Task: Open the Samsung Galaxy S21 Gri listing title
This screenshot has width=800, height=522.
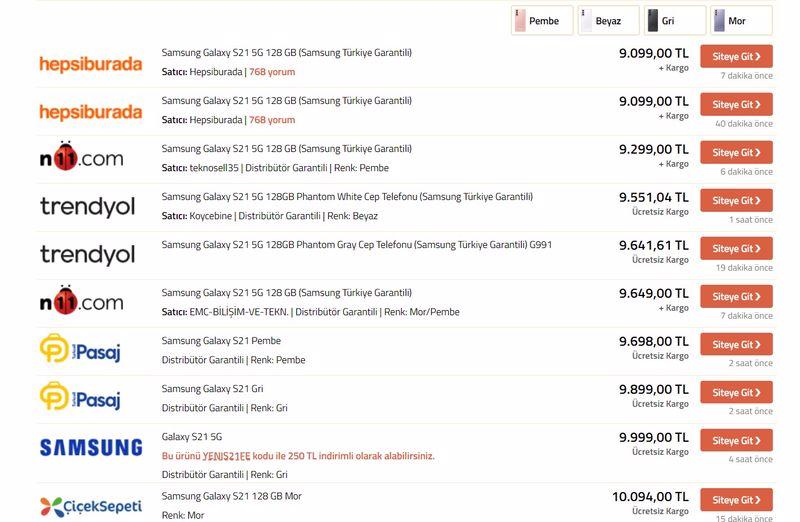Action: 212,388
